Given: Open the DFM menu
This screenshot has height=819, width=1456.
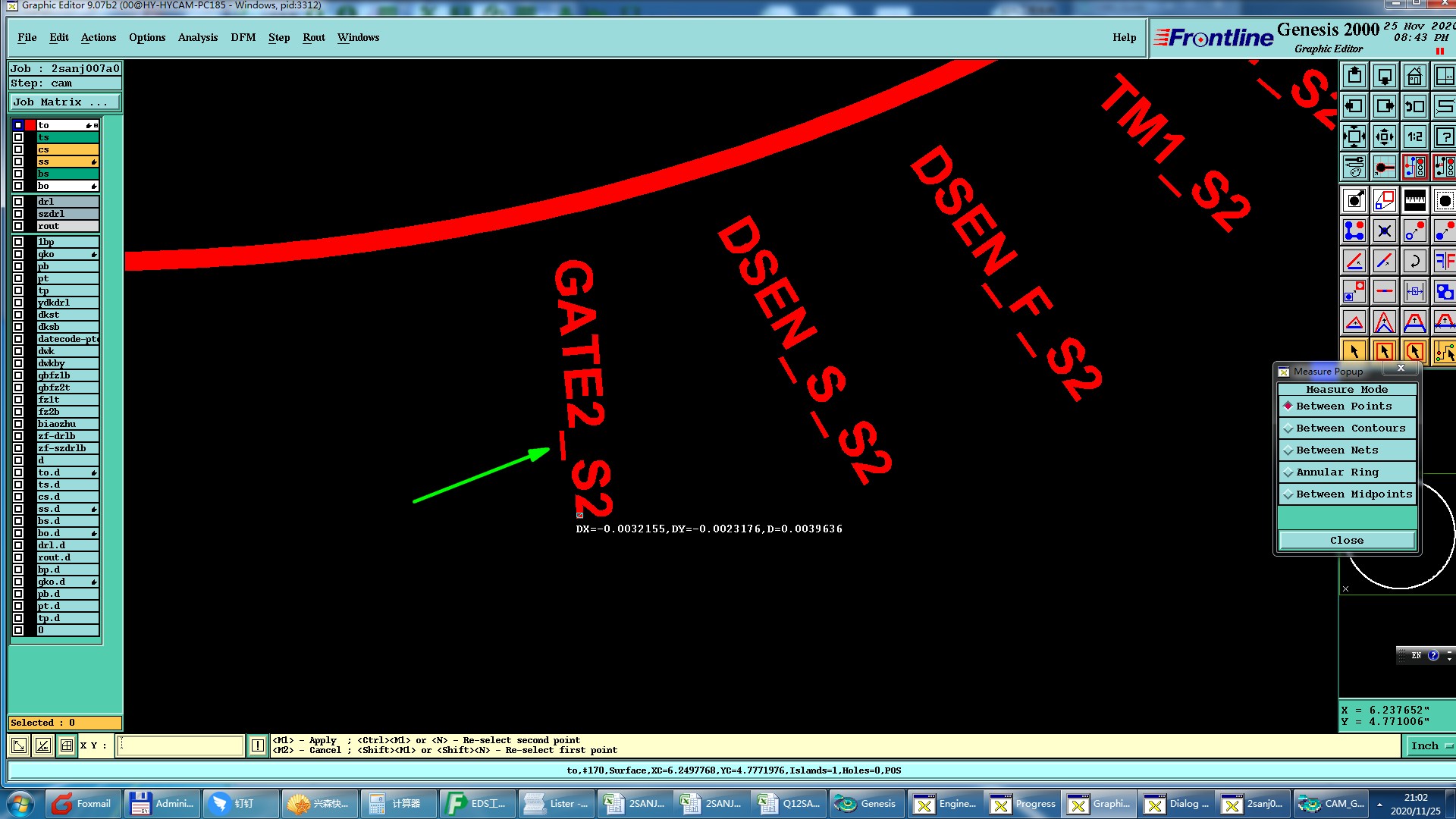Looking at the screenshot, I should 243,38.
